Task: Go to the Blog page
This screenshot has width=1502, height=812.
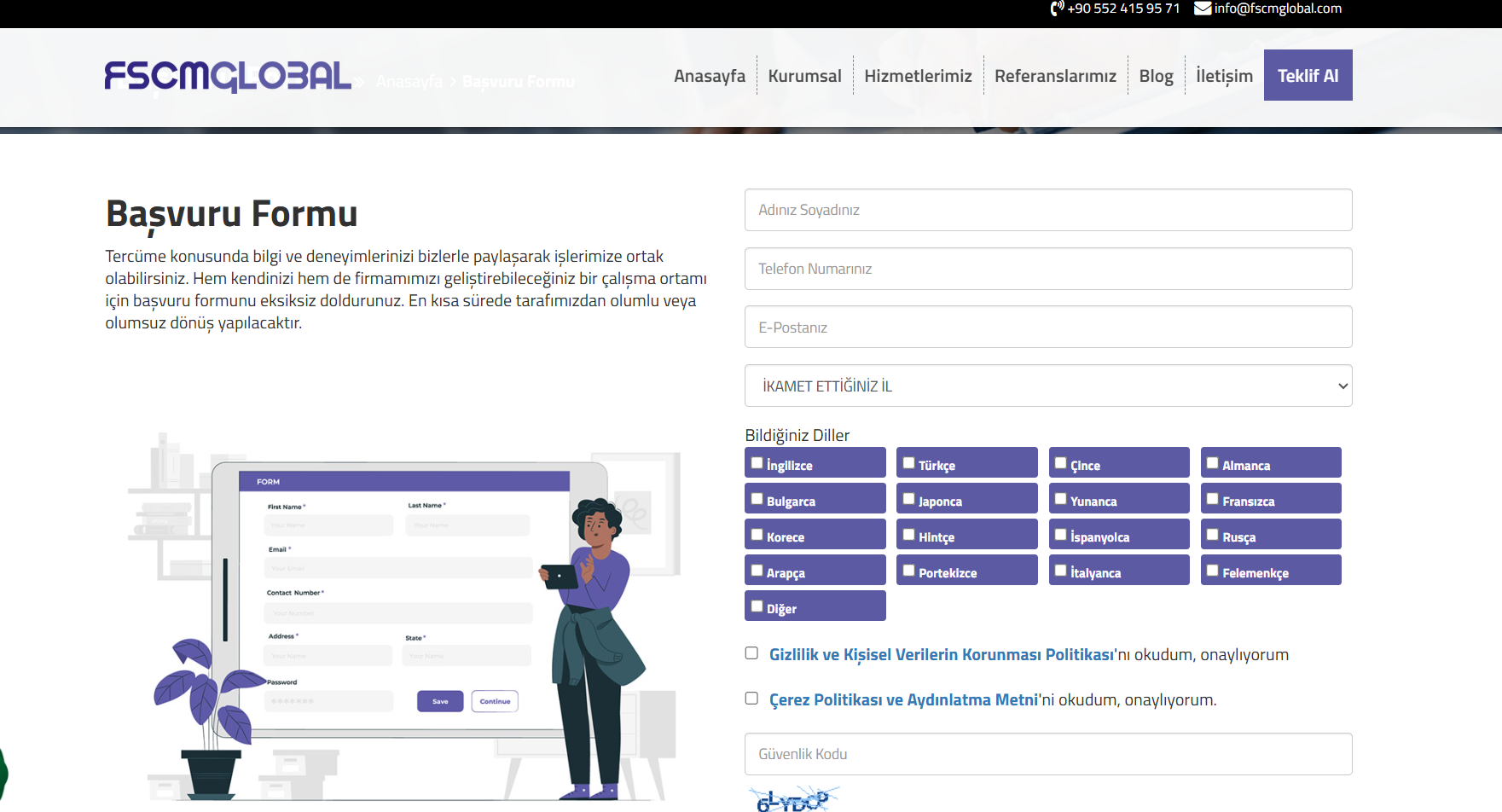Action: tap(1156, 76)
